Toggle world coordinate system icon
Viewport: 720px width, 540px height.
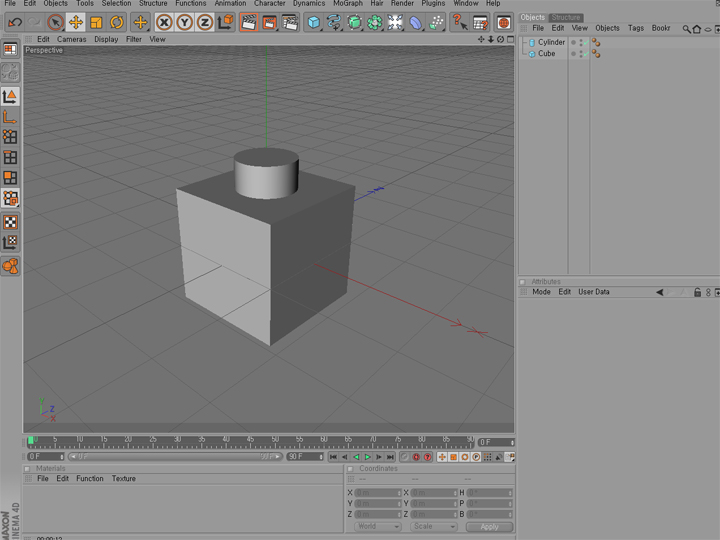tap(225, 22)
